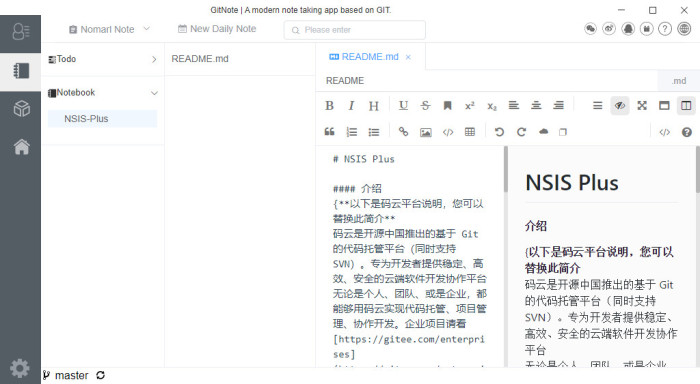Redo the last edit
This screenshot has width=700, height=384.
521,132
